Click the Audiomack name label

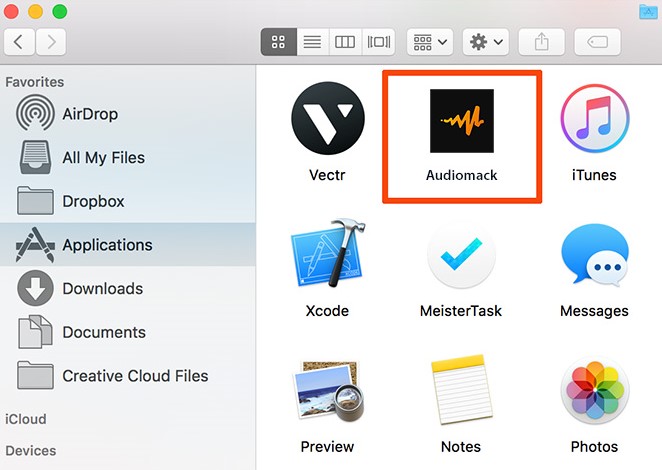point(461,175)
